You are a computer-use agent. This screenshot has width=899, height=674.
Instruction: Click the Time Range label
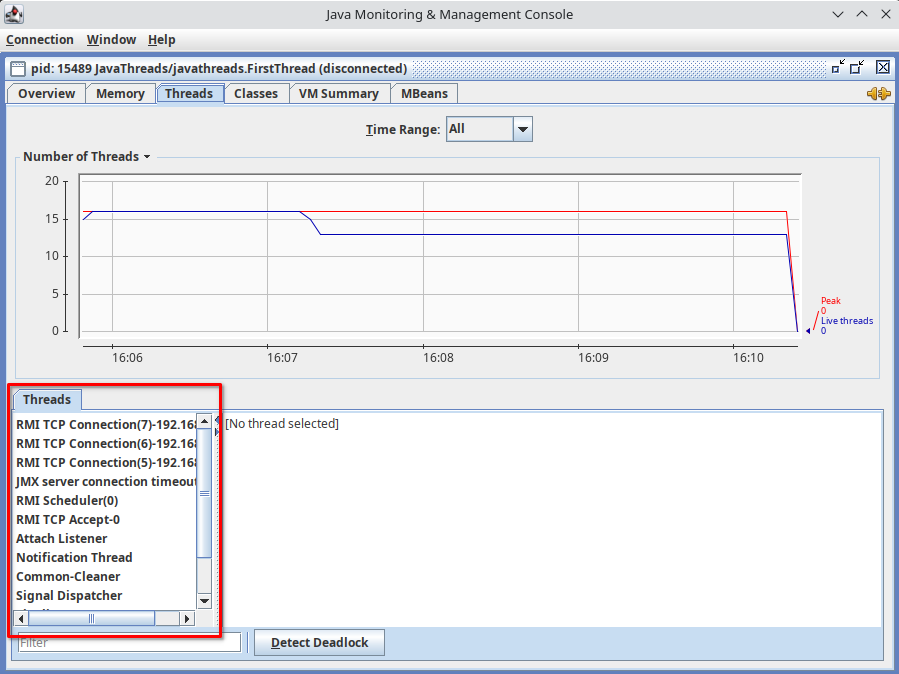pyautogui.click(x=403, y=130)
